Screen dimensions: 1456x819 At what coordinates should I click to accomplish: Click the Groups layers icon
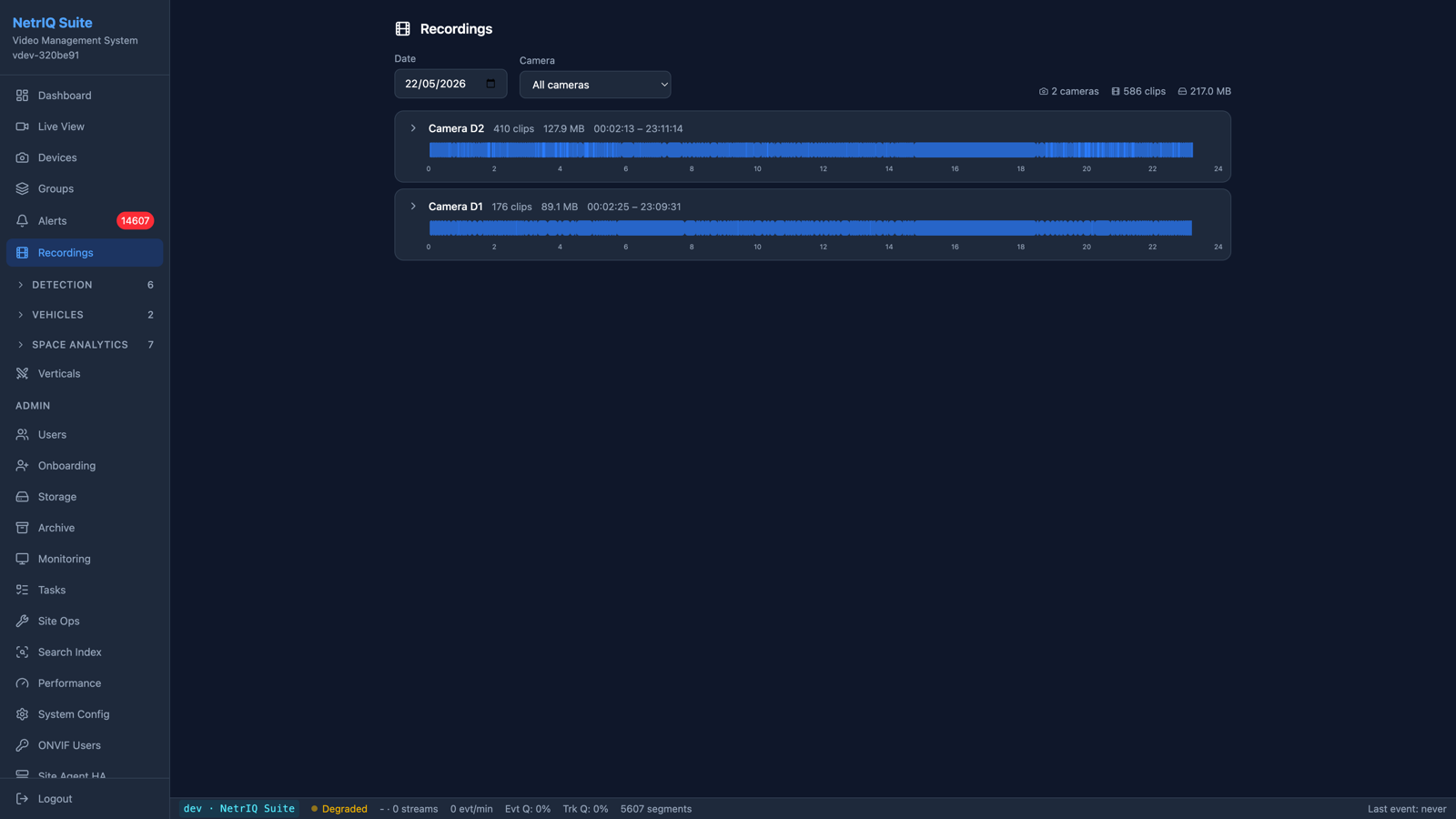point(22,188)
